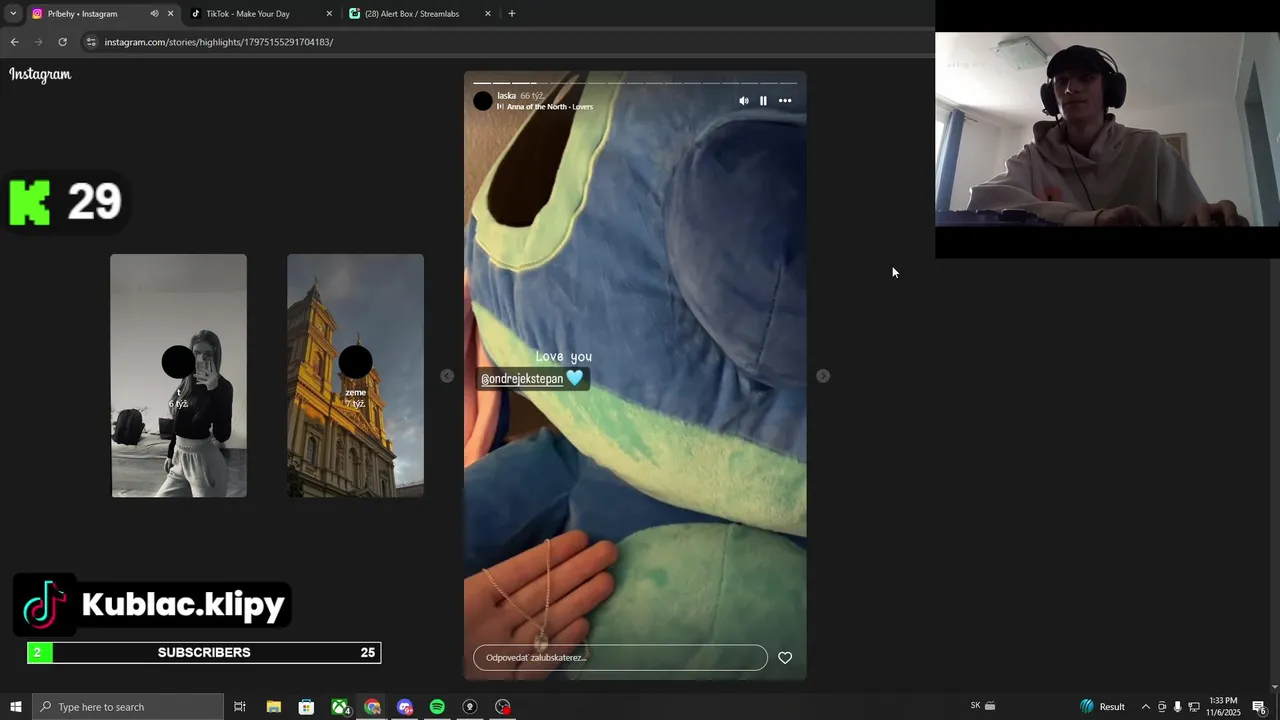
Task: Click the Instagram logo
Action: tap(40, 74)
